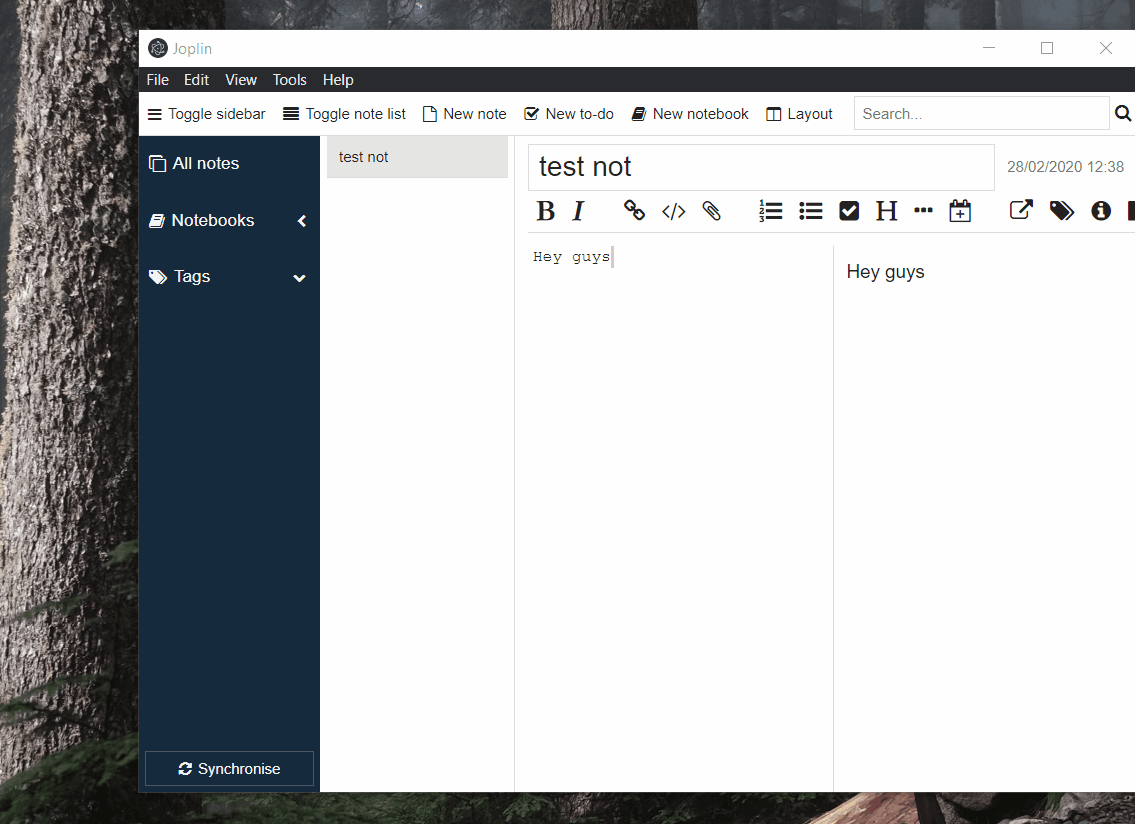Open the Tools menu
The image size is (1135, 824).
pyautogui.click(x=289, y=79)
